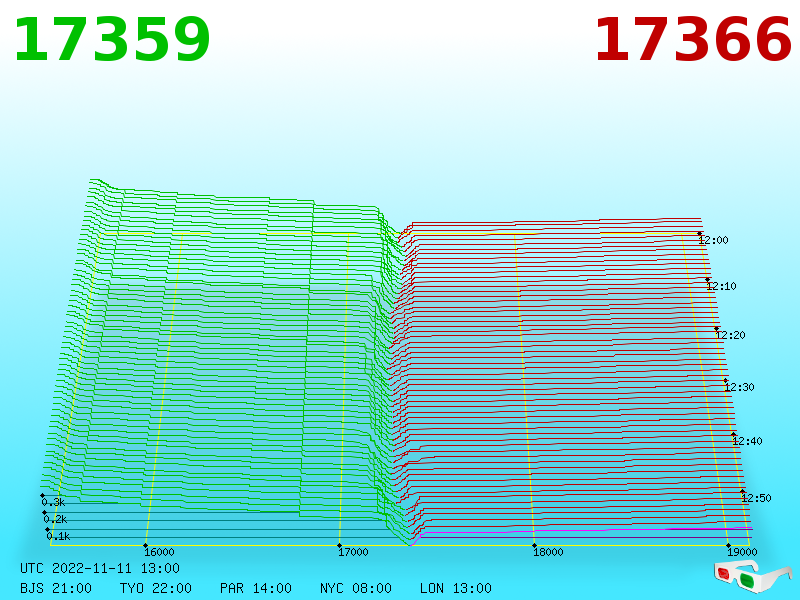Screen dimensions: 800x600
Task: Click the PAR 14:00 clock text
Action: tap(256, 588)
